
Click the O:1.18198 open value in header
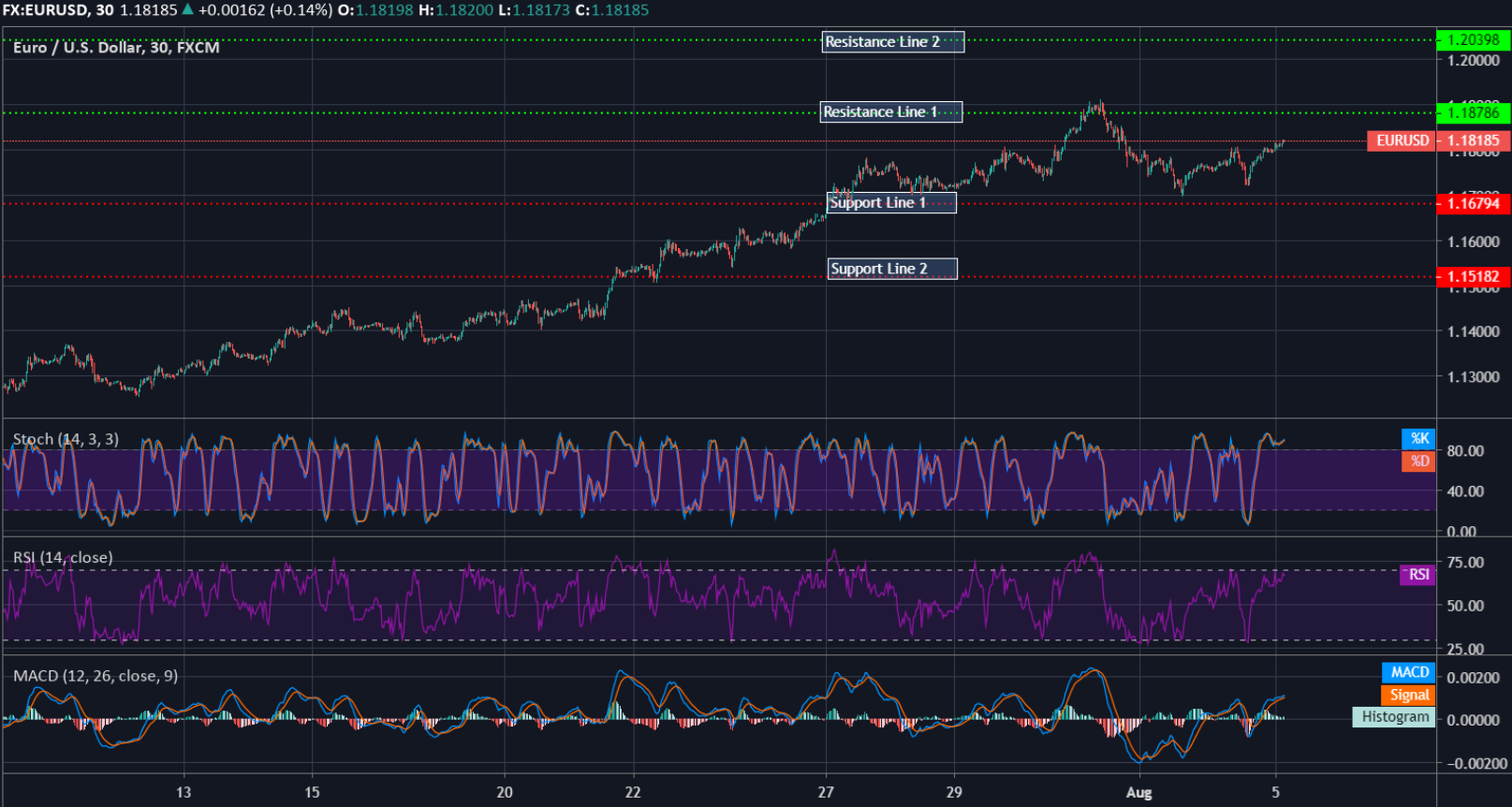(375, 10)
